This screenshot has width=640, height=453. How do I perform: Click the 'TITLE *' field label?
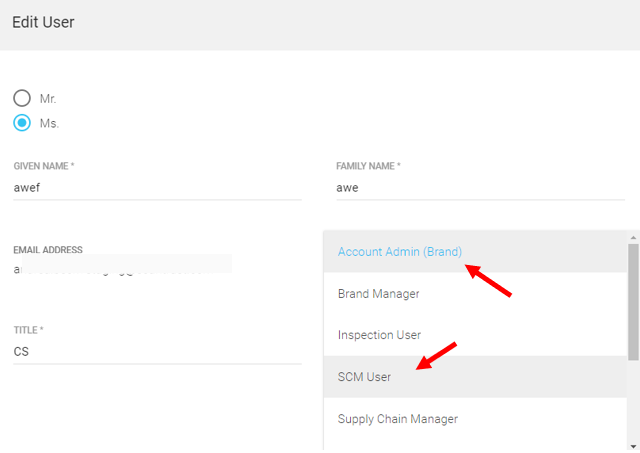pyautogui.click(x=28, y=330)
